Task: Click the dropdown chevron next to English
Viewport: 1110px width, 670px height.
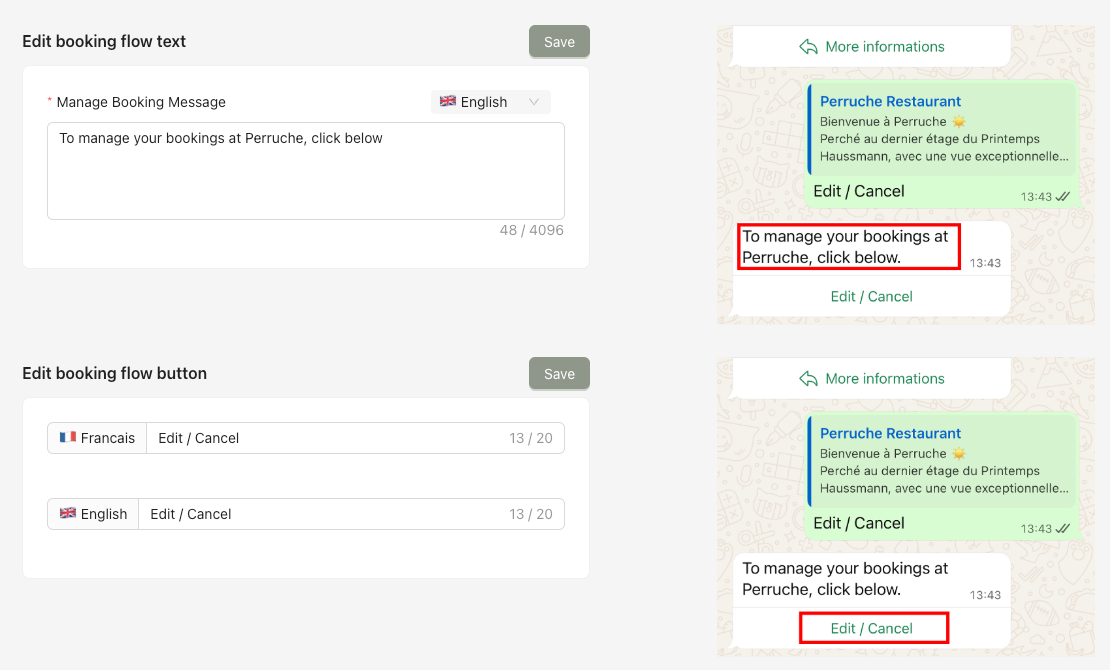Action: [534, 102]
